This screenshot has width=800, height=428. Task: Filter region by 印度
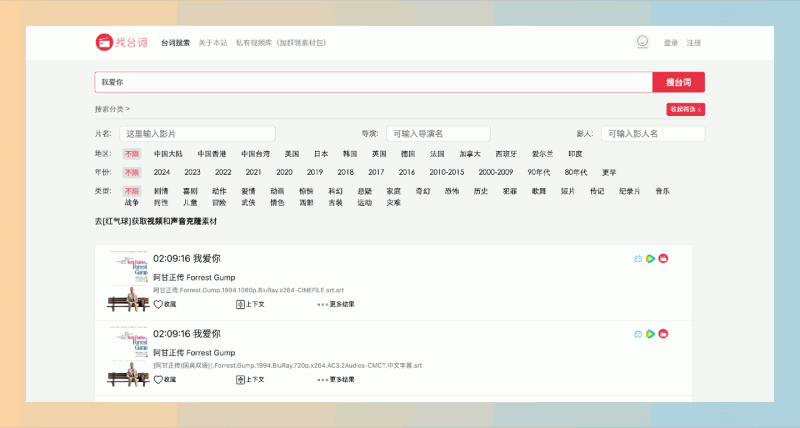(576, 154)
